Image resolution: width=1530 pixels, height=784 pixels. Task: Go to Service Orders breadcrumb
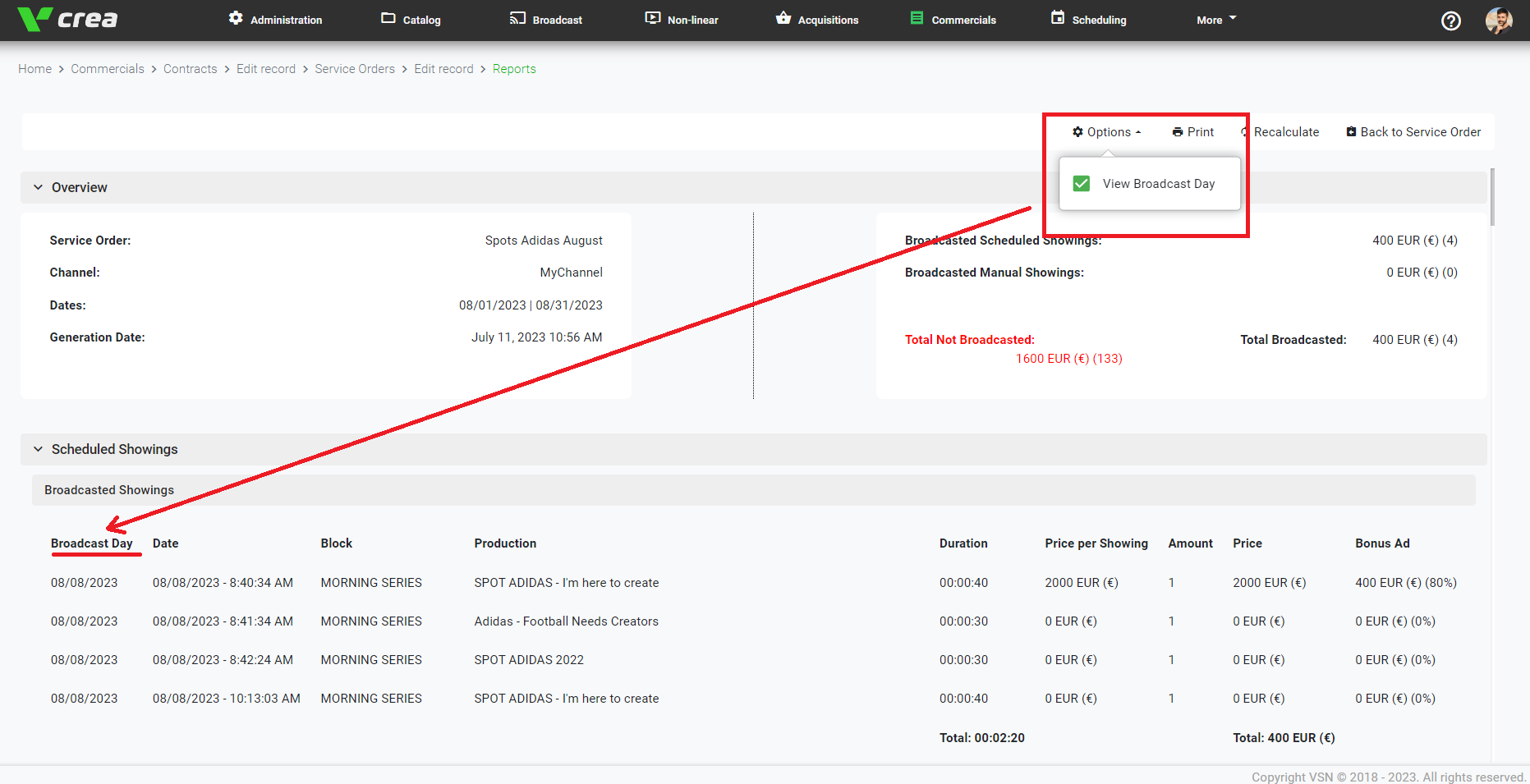355,69
